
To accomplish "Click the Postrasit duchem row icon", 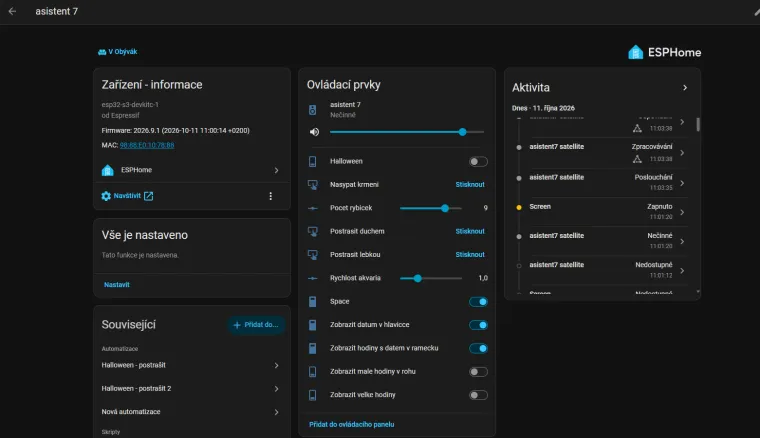I will [313, 232].
